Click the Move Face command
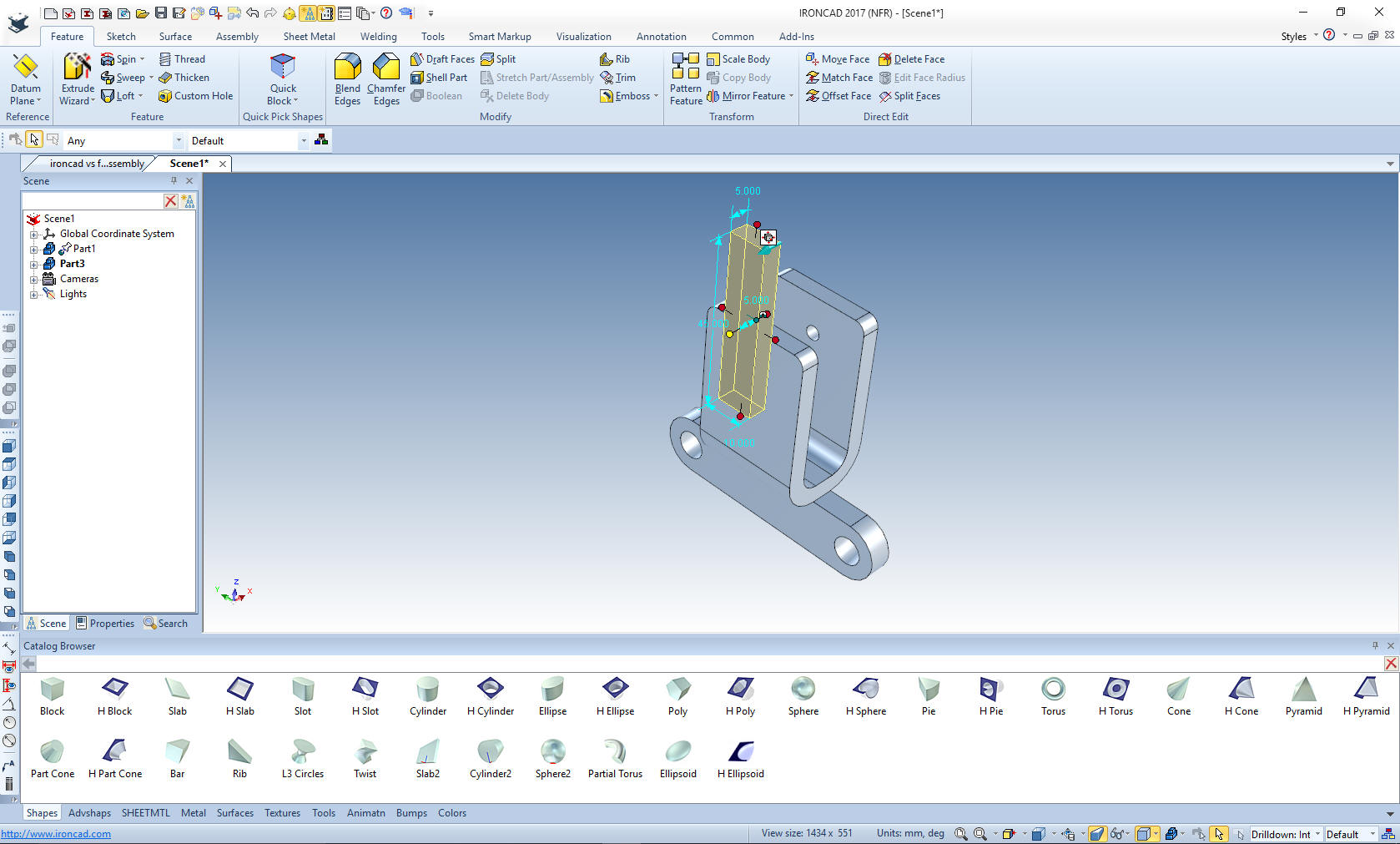 (x=838, y=59)
